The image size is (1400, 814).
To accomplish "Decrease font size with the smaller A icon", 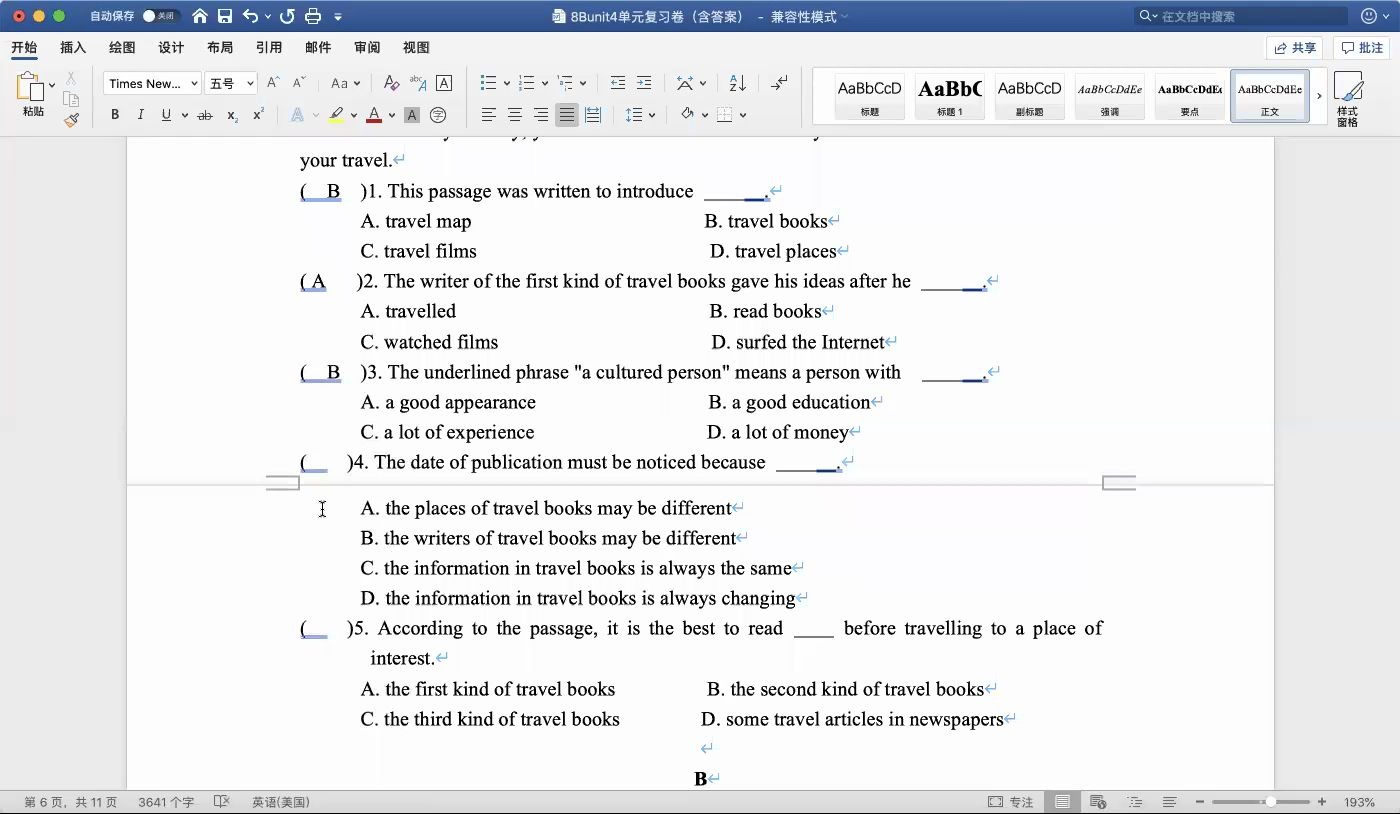I will pos(298,83).
